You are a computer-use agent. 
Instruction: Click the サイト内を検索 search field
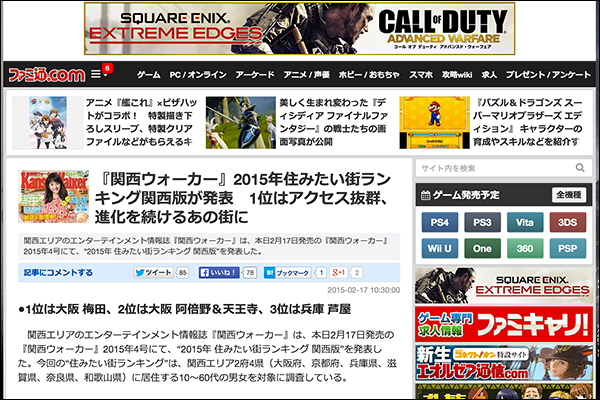click(x=490, y=168)
